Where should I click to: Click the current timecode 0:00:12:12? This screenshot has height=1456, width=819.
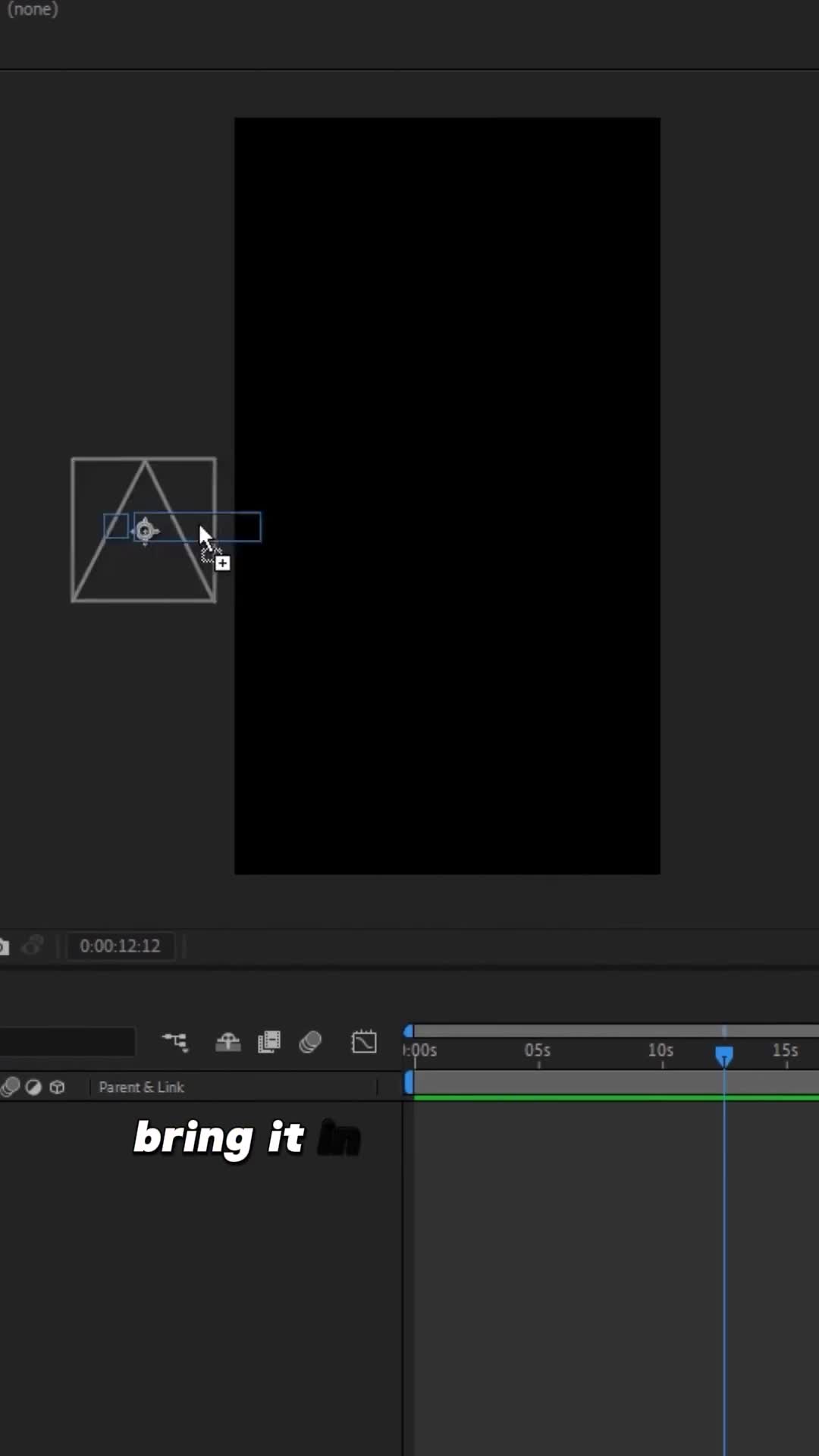coord(120,946)
